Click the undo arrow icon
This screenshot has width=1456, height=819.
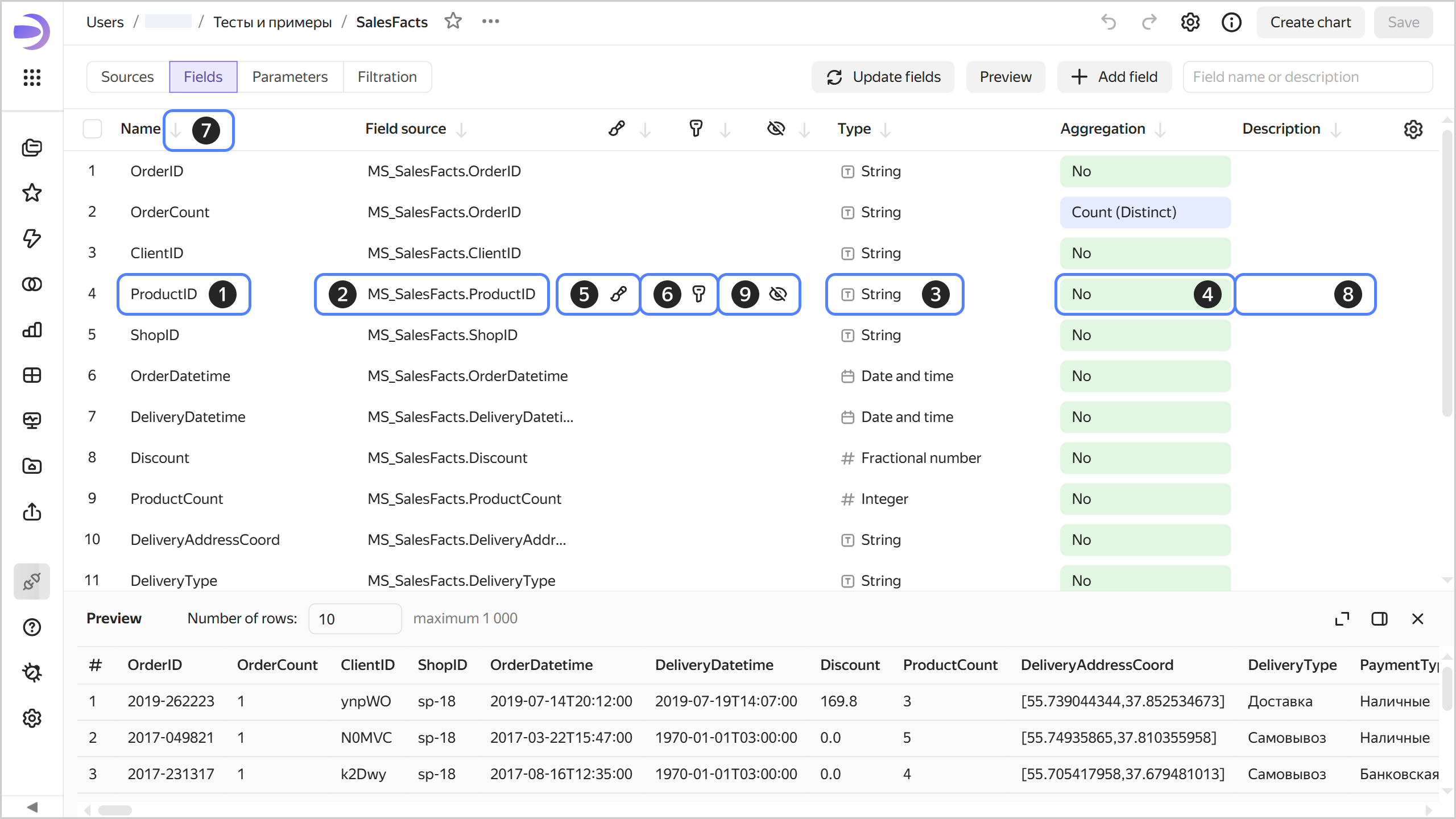coord(1108,22)
